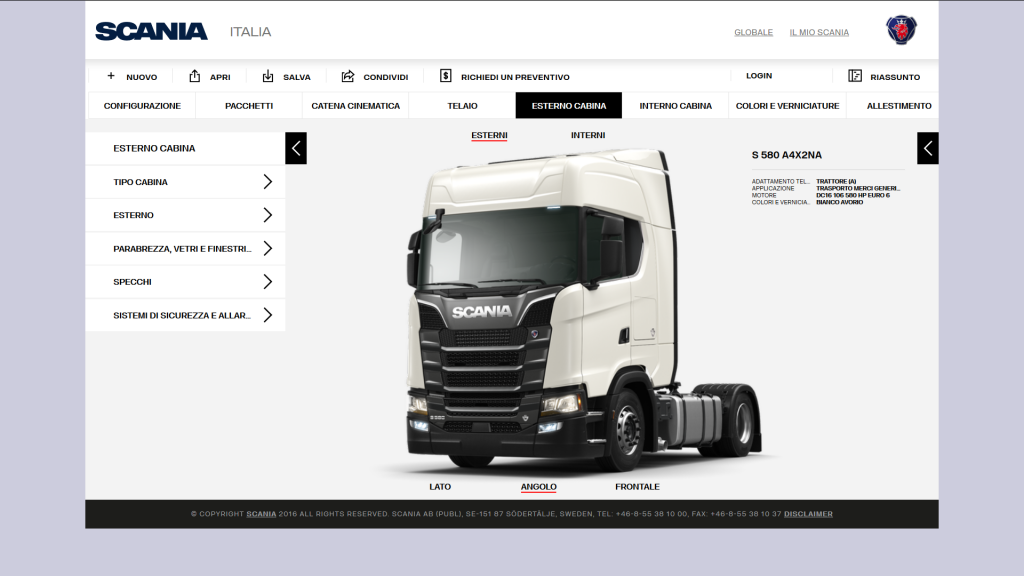Click the Login button

pyautogui.click(x=759, y=76)
